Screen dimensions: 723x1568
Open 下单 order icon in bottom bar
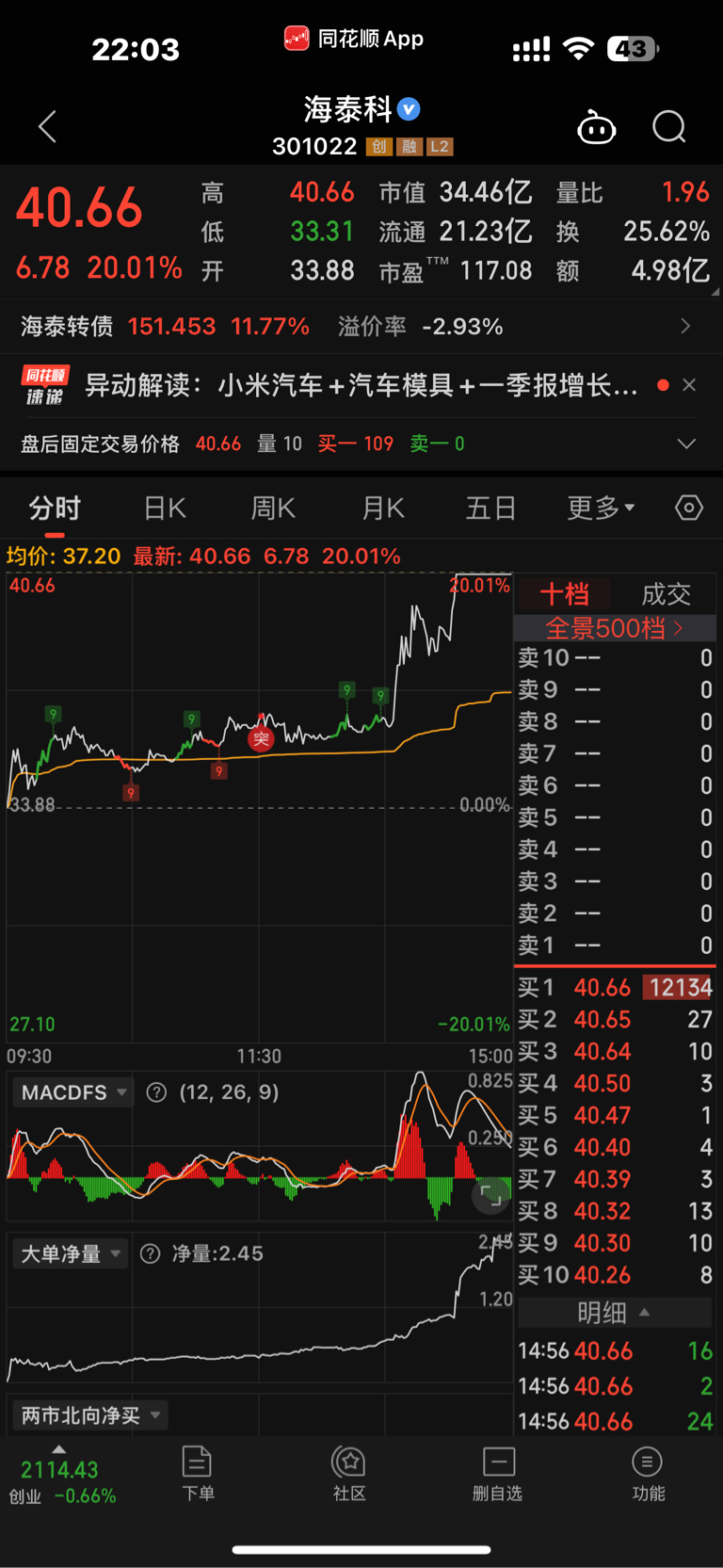(197, 1474)
